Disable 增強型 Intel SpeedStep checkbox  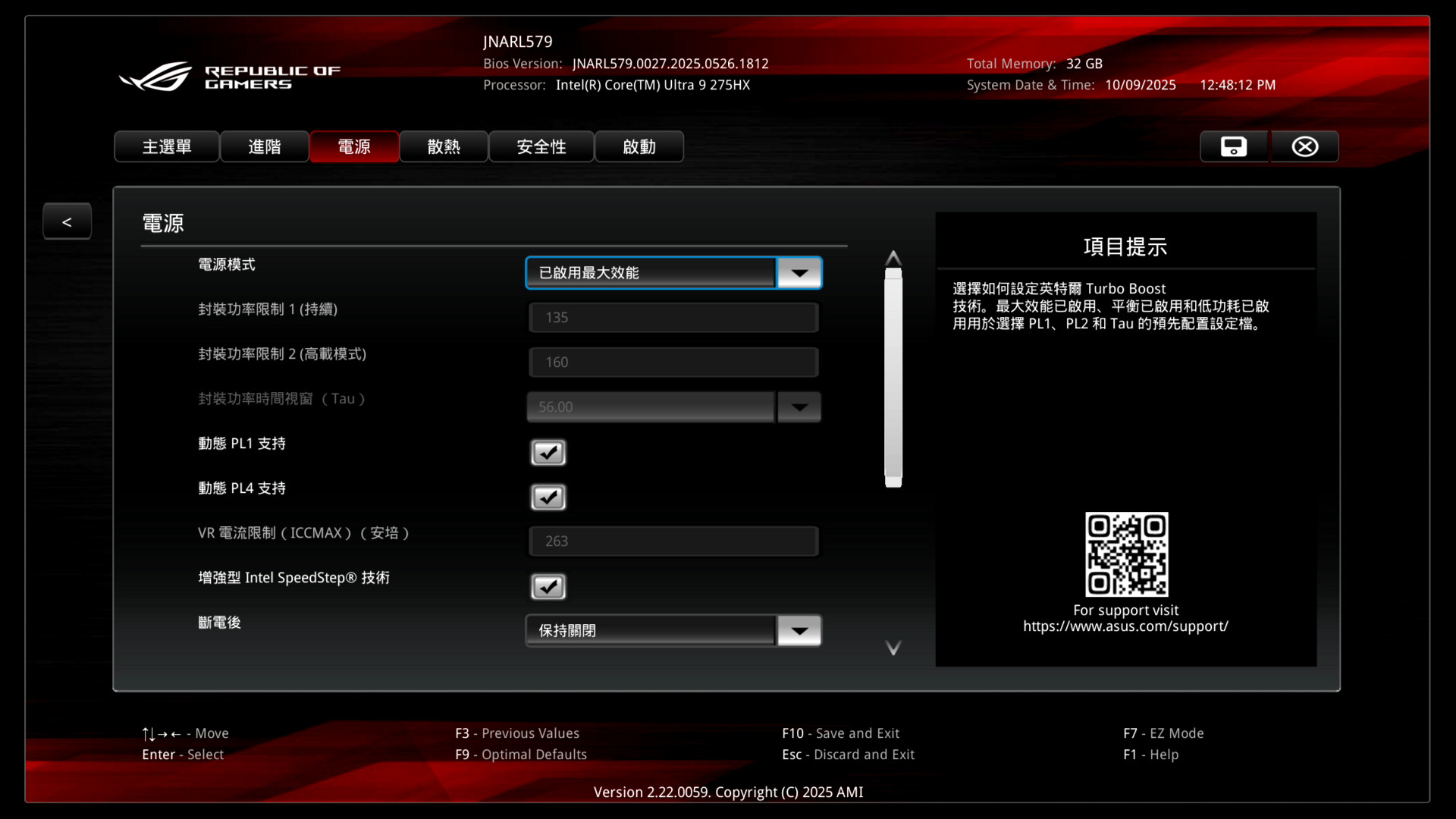click(548, 587)
